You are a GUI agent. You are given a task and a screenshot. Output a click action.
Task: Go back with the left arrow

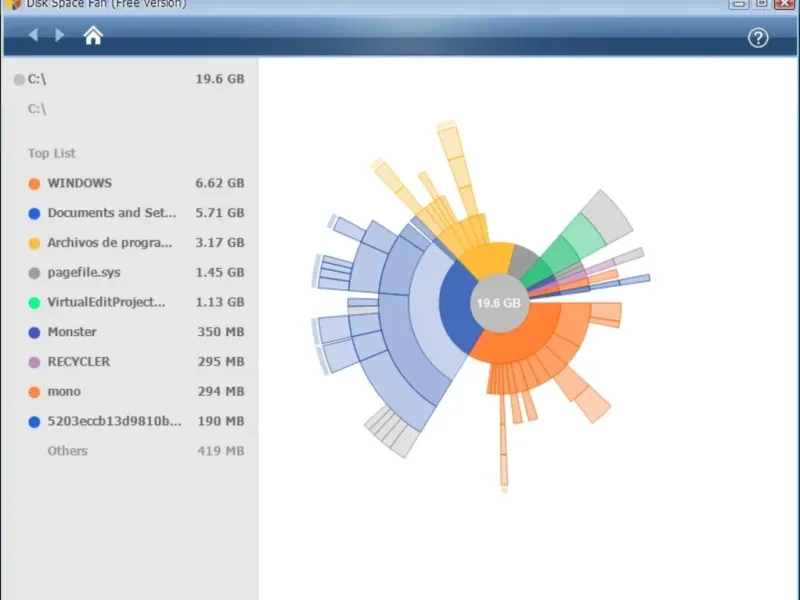point(33,35)
